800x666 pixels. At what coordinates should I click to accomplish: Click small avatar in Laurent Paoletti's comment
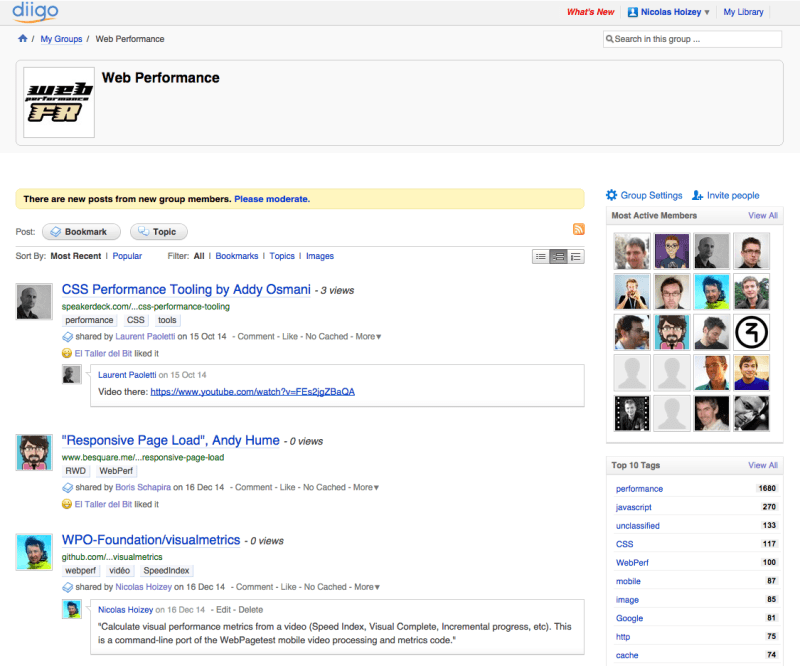pyautogui.click(x=71, y=375)
